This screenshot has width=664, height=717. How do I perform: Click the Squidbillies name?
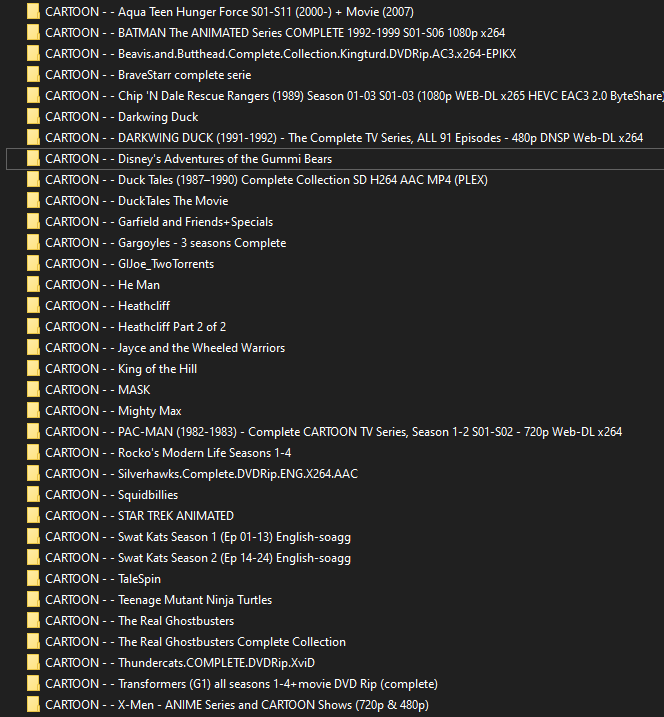pyautogui.click(x=112, y=495)
